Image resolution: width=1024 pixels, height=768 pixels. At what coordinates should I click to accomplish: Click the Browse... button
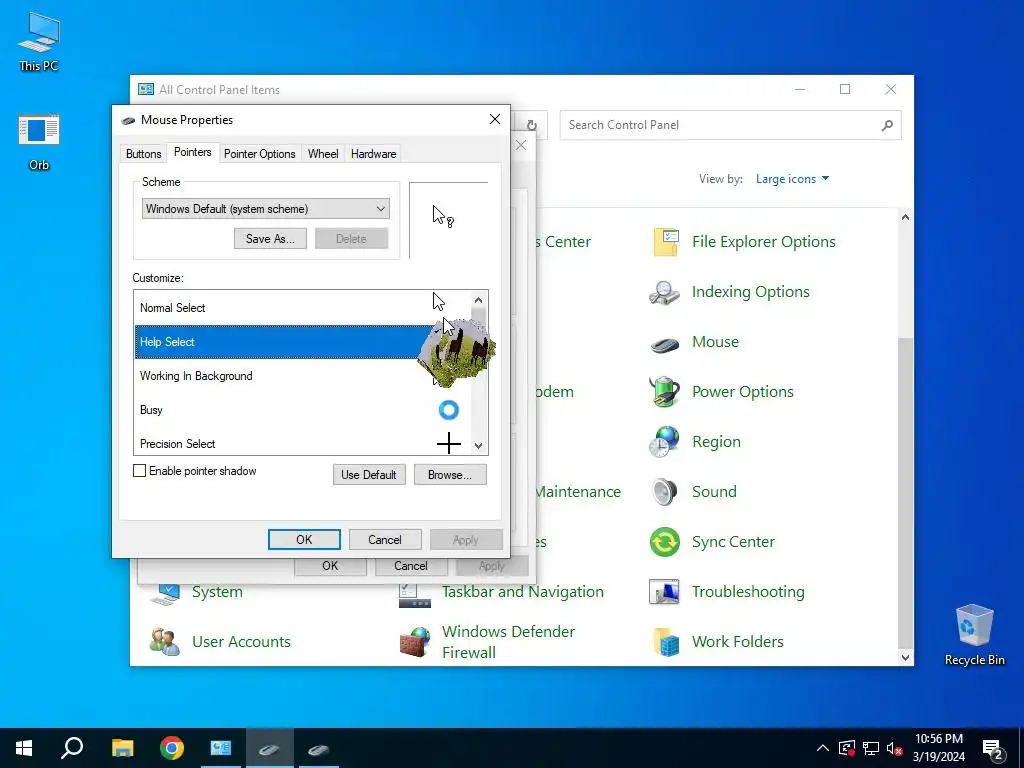coord(450,475)
